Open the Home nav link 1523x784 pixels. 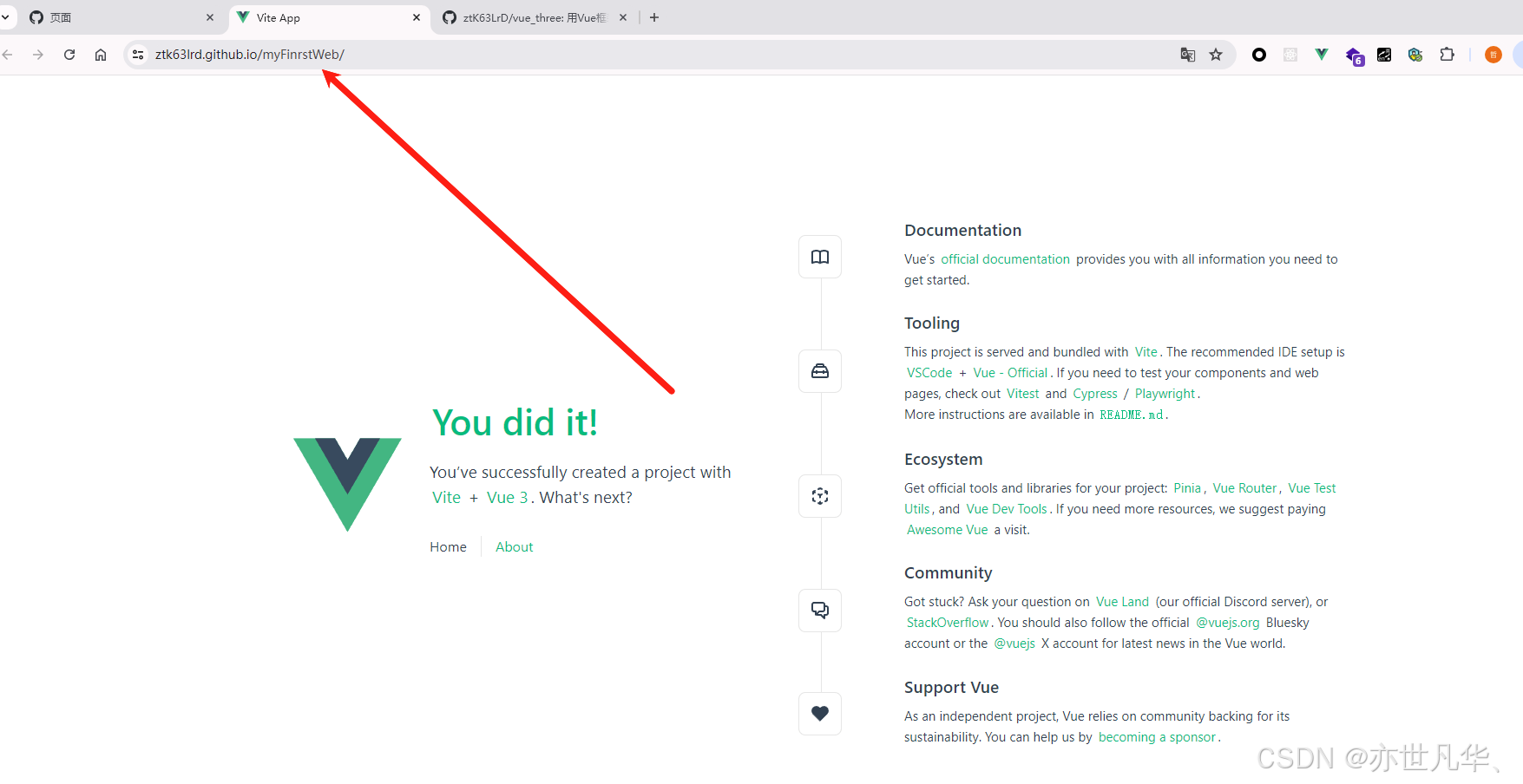click(x=448, y=547)
